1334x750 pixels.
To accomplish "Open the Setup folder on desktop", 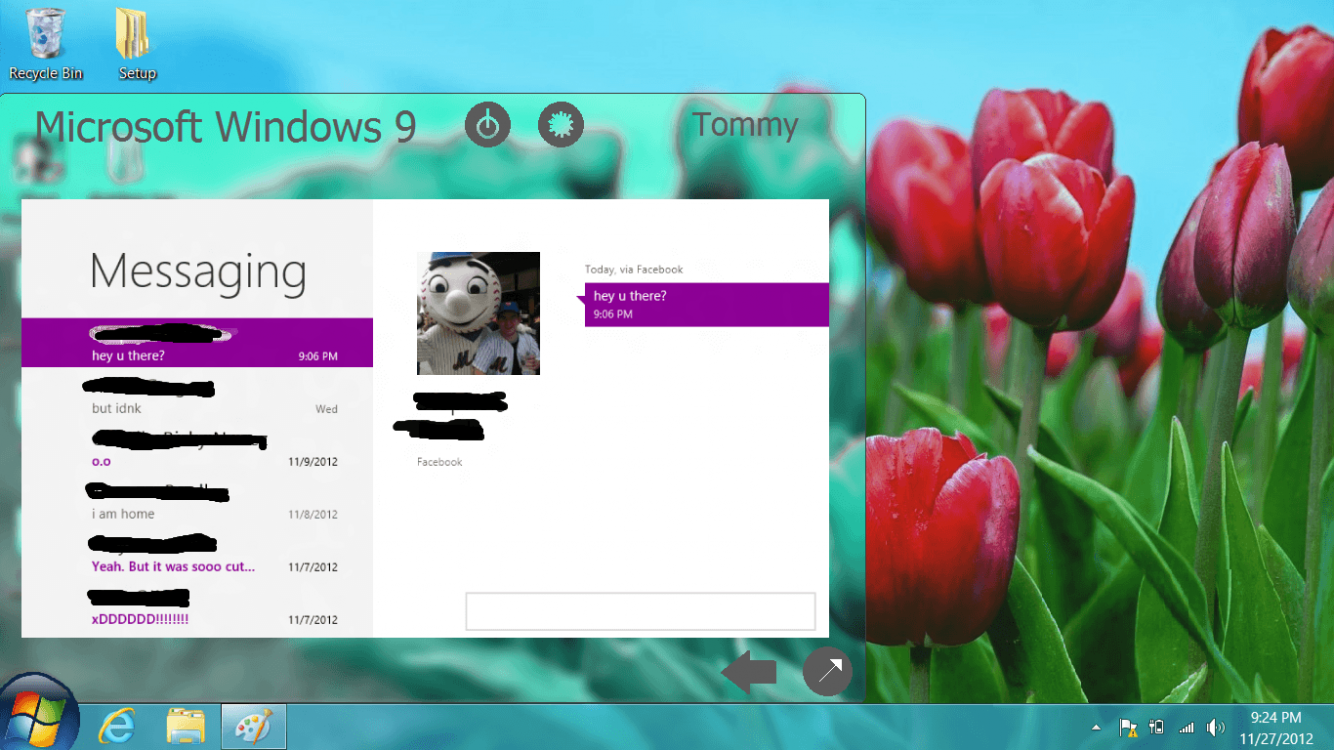I will (x=137, y=45).
